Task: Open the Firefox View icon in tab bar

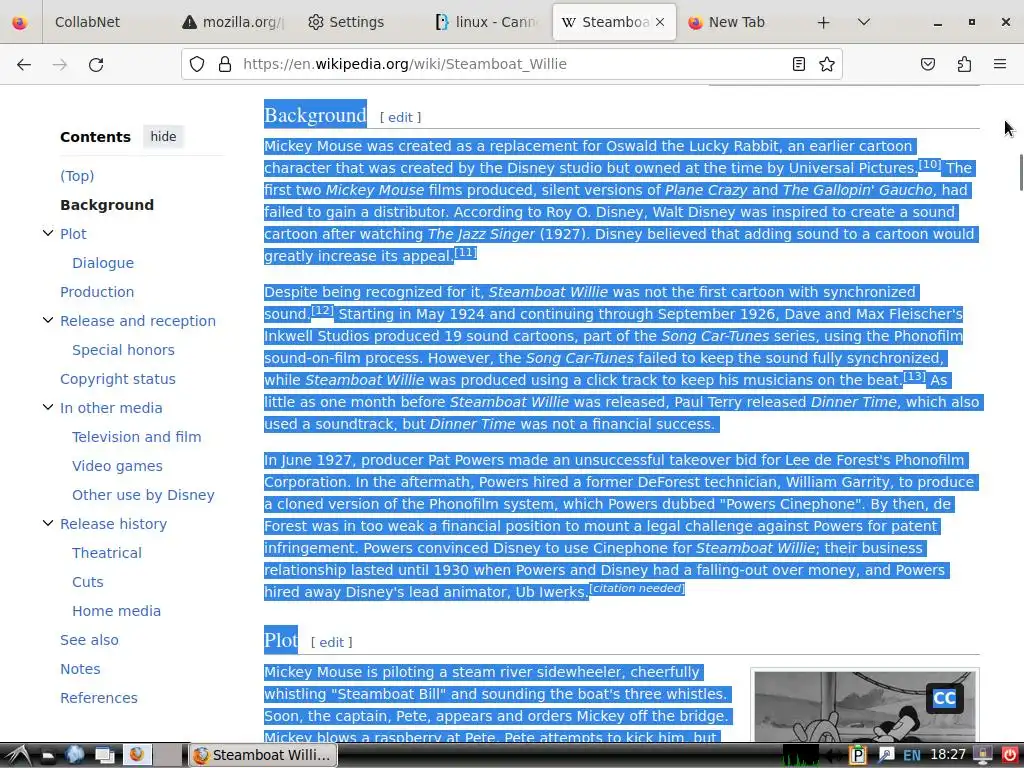Action: coord(20,22)
